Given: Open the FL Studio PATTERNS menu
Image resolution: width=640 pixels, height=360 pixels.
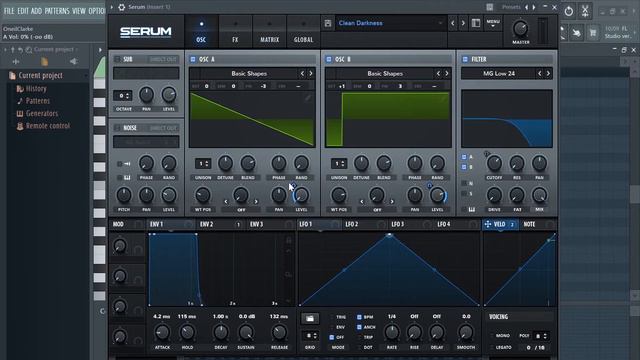Looking at the screenshot, I should pos(57,11).
